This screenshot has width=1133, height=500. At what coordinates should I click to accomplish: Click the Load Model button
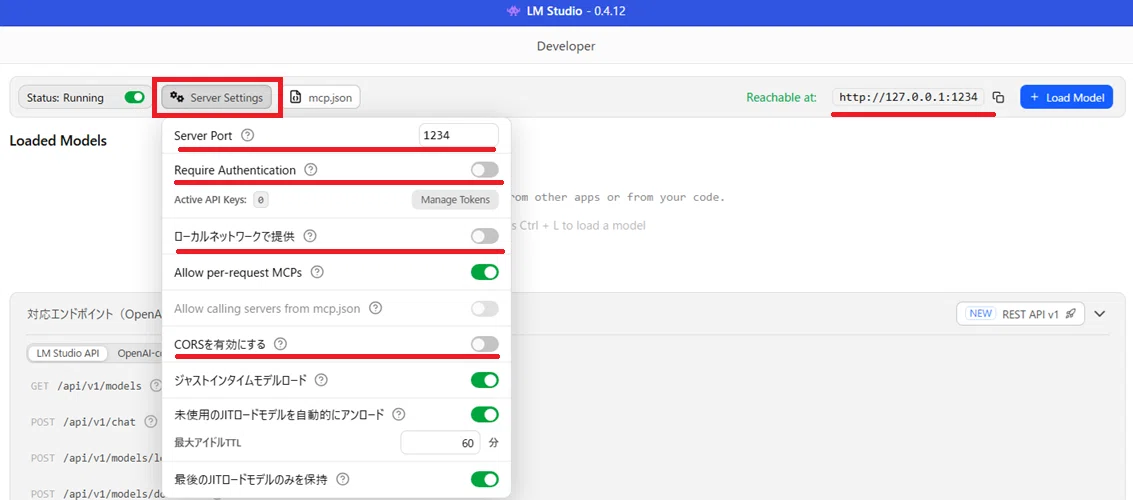point(1067,98)
